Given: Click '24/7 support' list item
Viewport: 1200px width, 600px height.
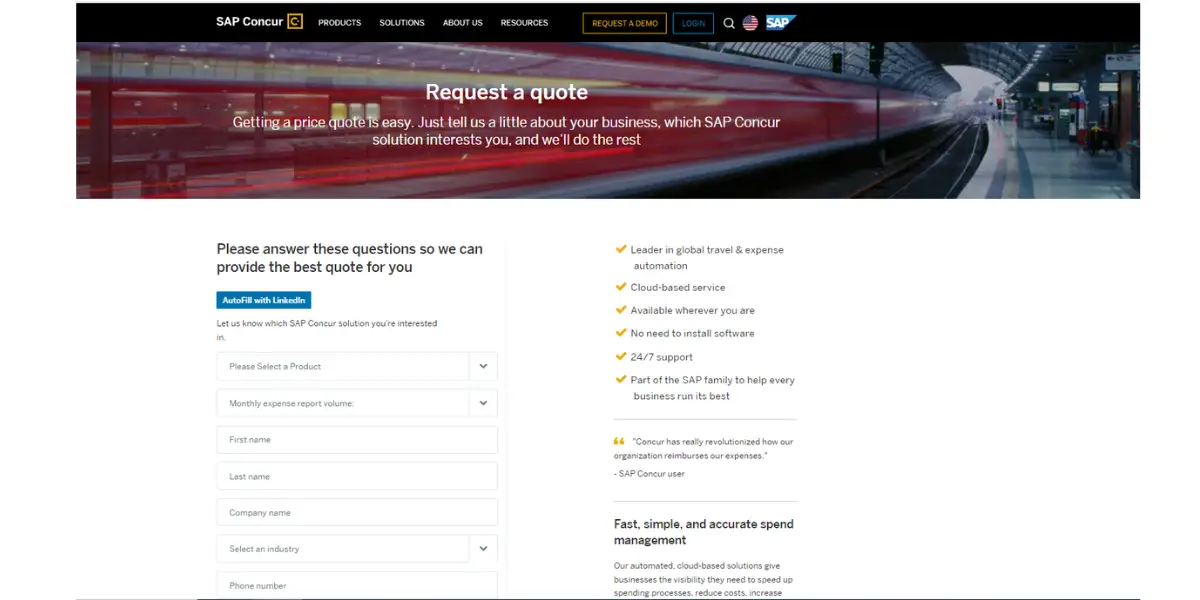Looking at the screenshot, I should pos(661,357).
